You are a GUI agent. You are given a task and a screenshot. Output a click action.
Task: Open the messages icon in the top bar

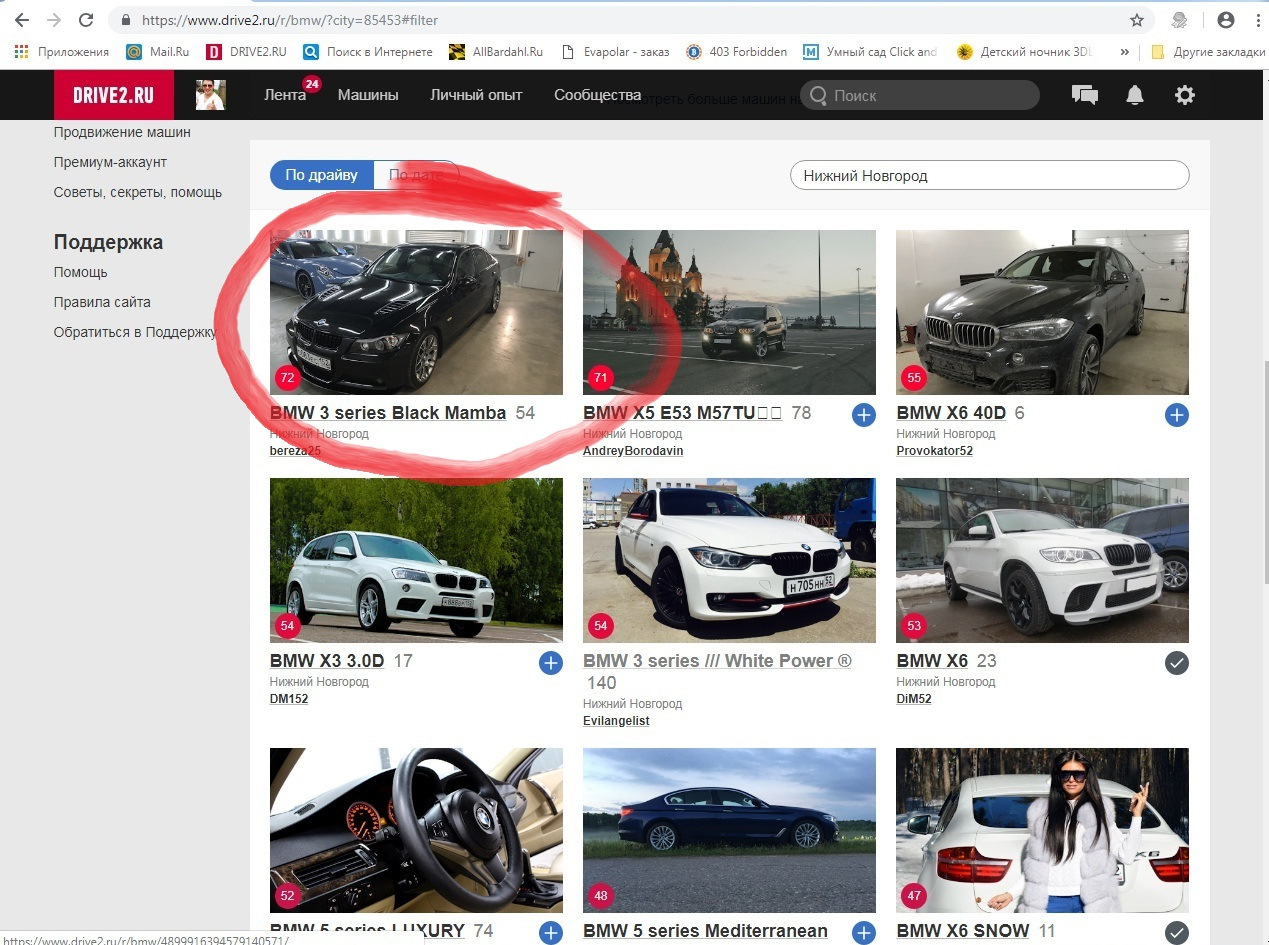point(1083,94)
